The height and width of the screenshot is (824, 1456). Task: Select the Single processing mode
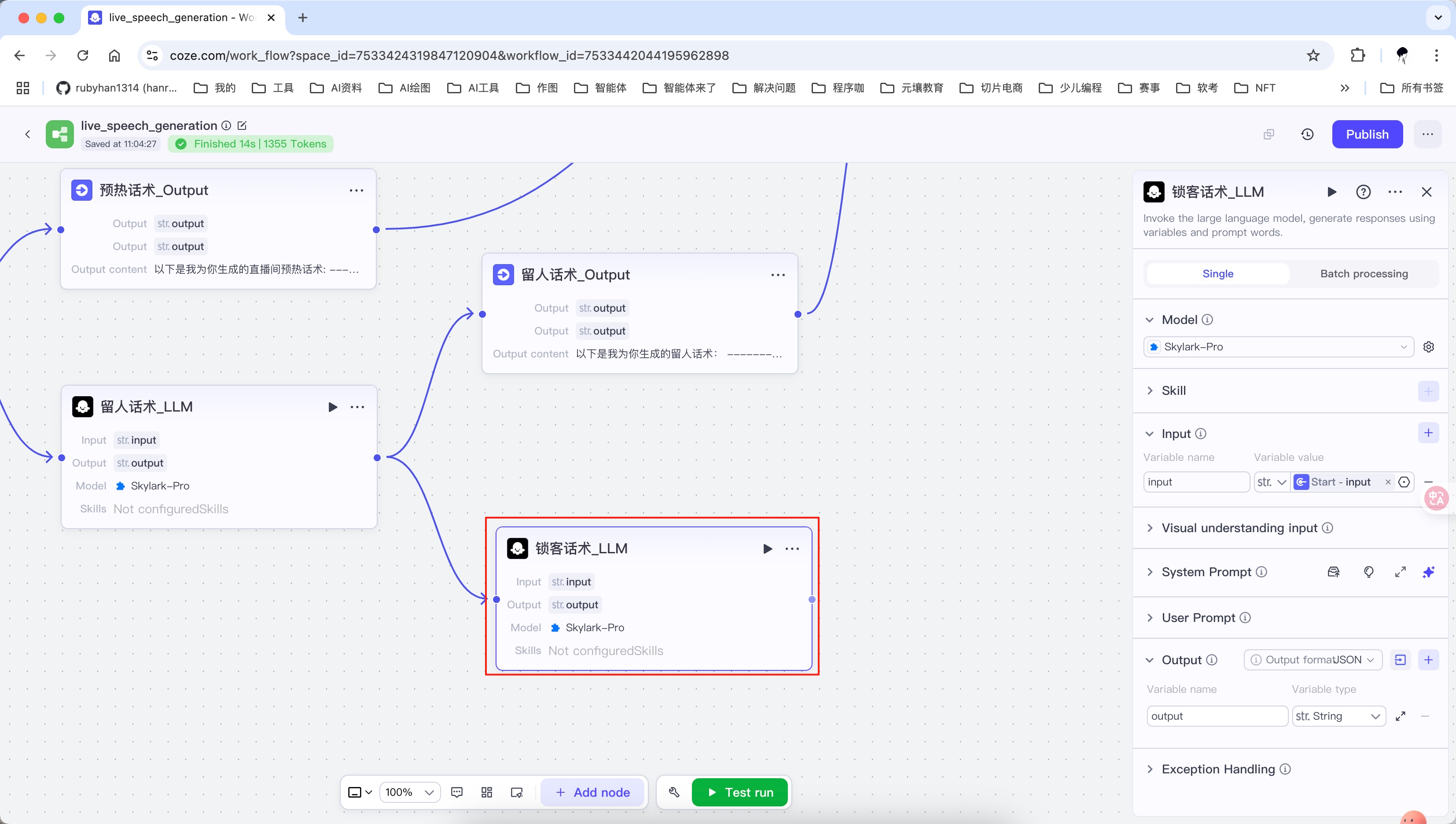pos(1218,273)
